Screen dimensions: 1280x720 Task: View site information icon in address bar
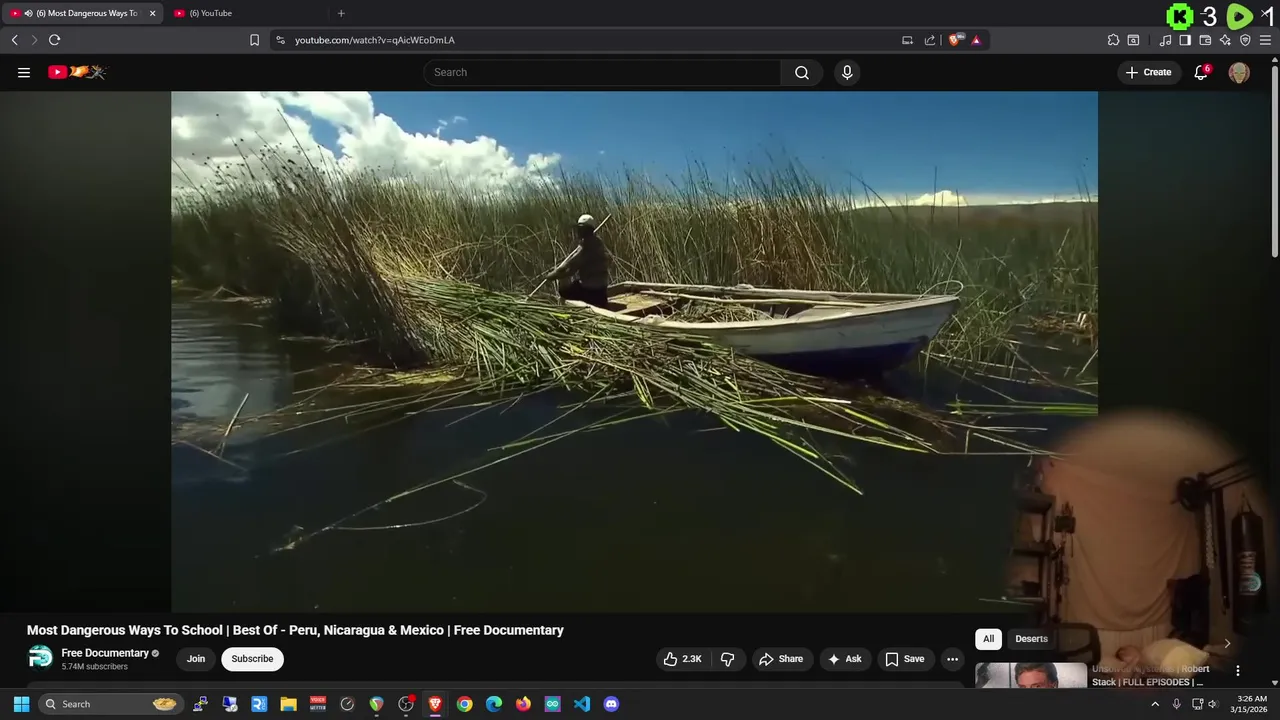280,40
